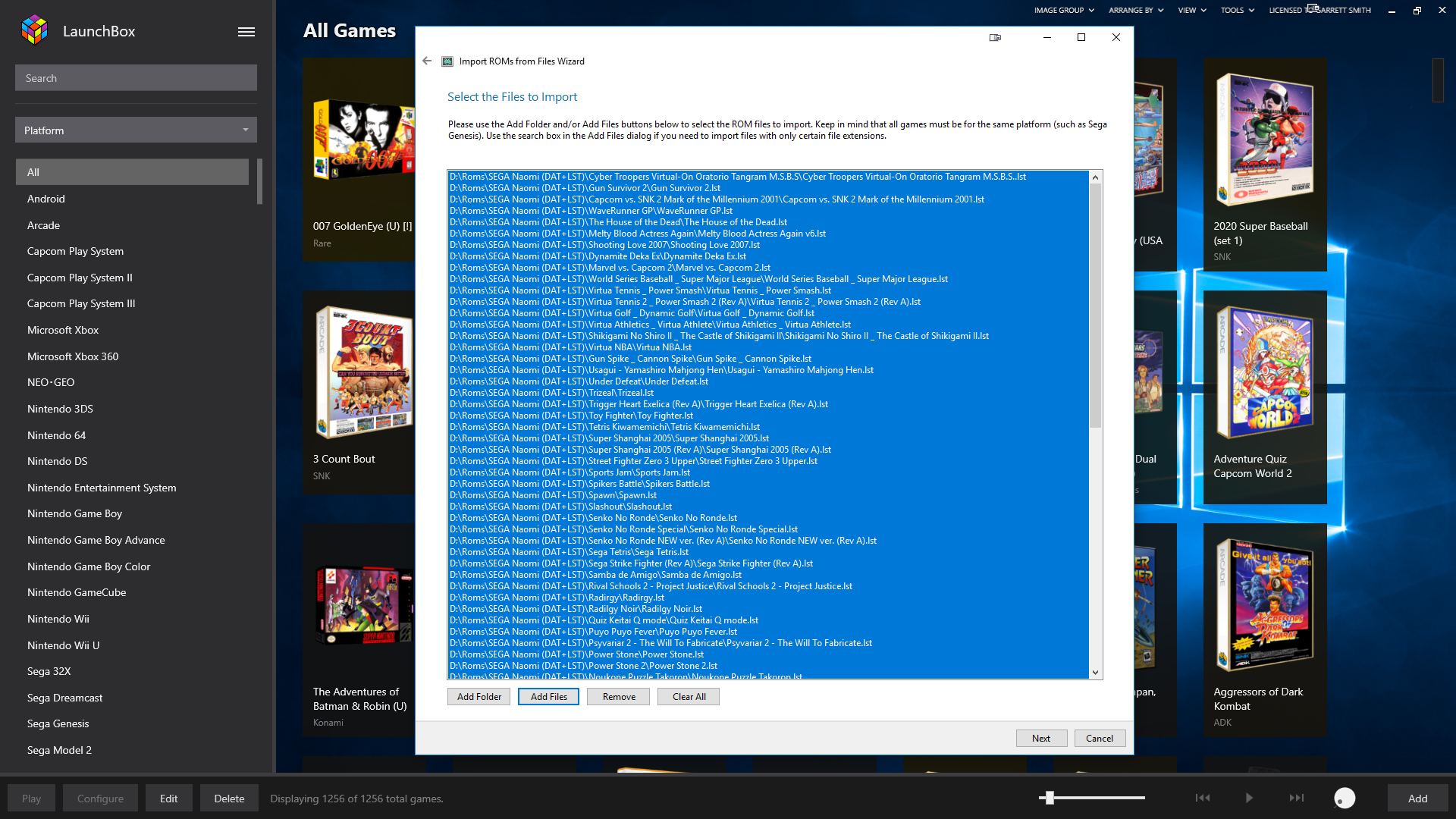Click the round volume knob control

point(1344,798)
